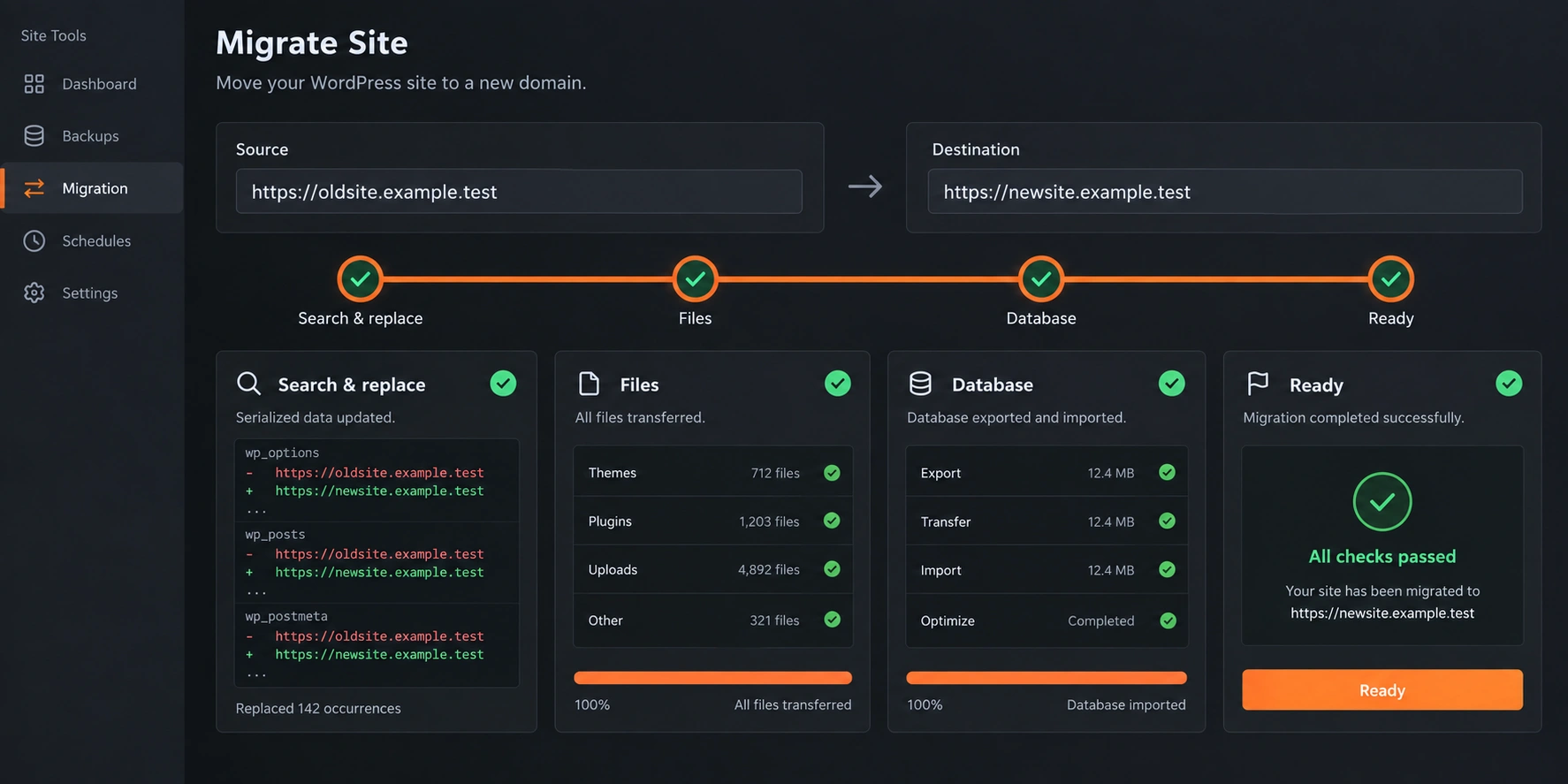
Task: Click the database cylinder icon in Database card
Action: pos(920,384)
